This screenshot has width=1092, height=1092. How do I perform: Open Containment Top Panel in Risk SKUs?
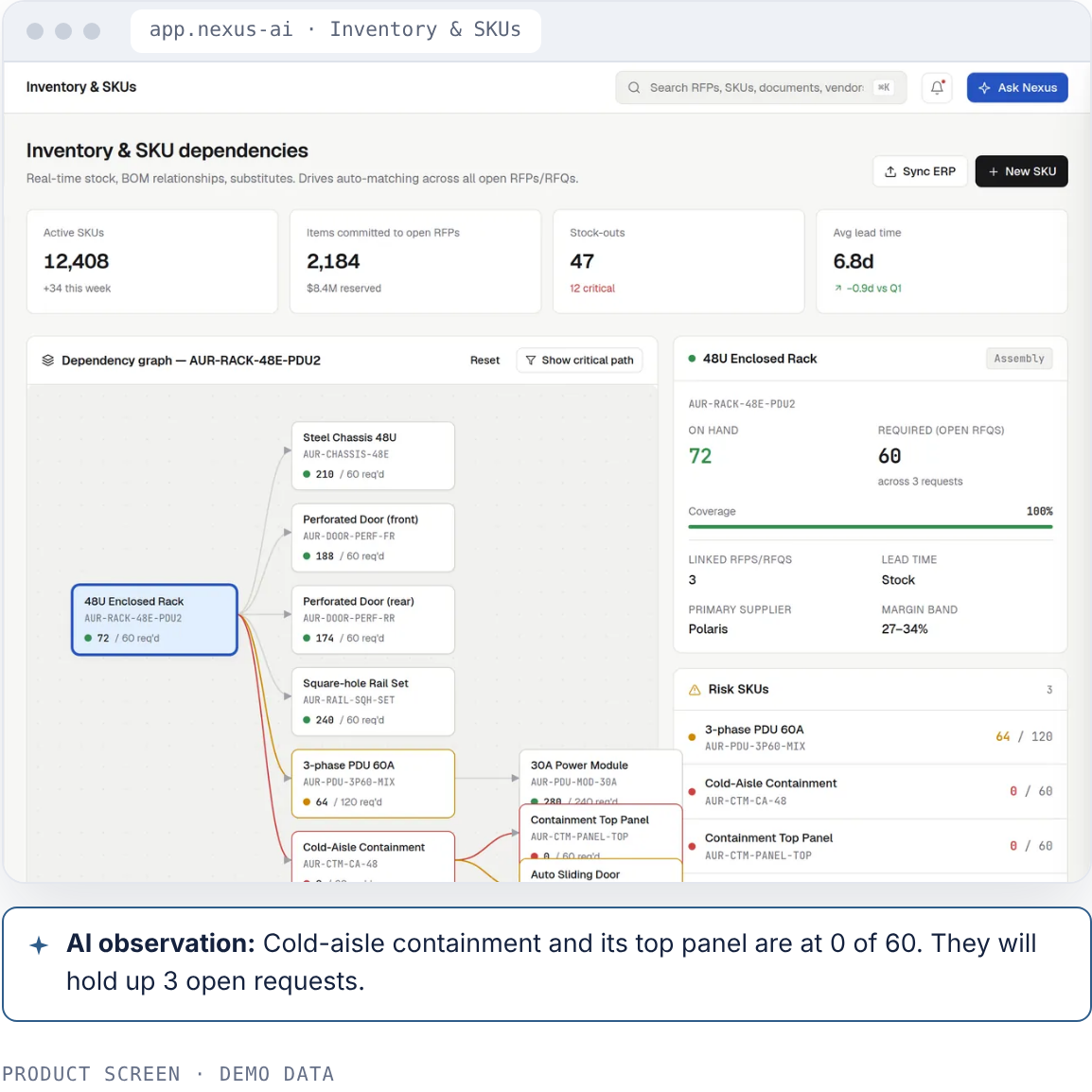coord(870,846)
